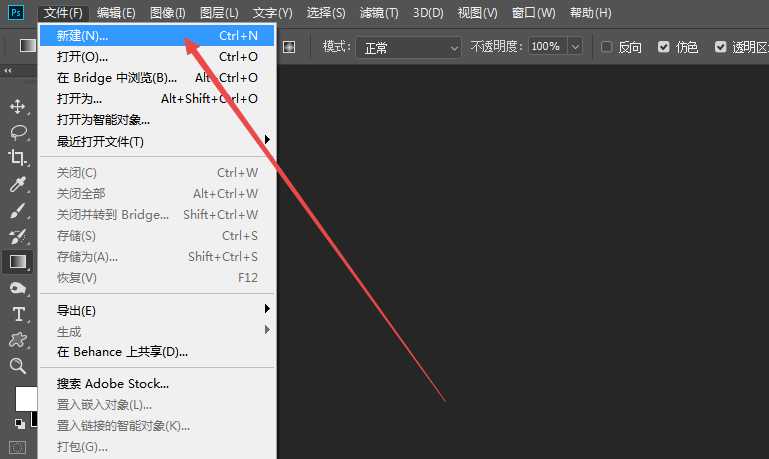769x459 pixels.
Task: Open the 图像(I) menu
Action: (168, 13)
